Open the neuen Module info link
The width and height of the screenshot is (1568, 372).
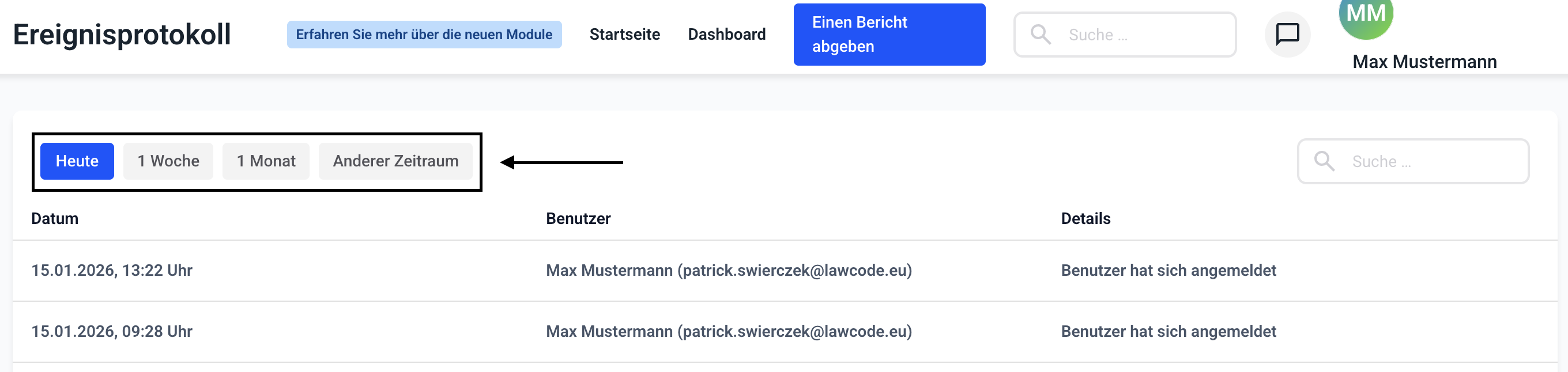424,35
